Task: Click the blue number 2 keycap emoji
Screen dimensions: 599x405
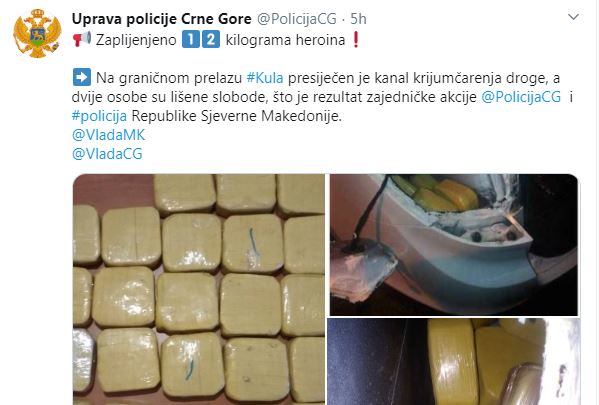Action: [210, 39]
